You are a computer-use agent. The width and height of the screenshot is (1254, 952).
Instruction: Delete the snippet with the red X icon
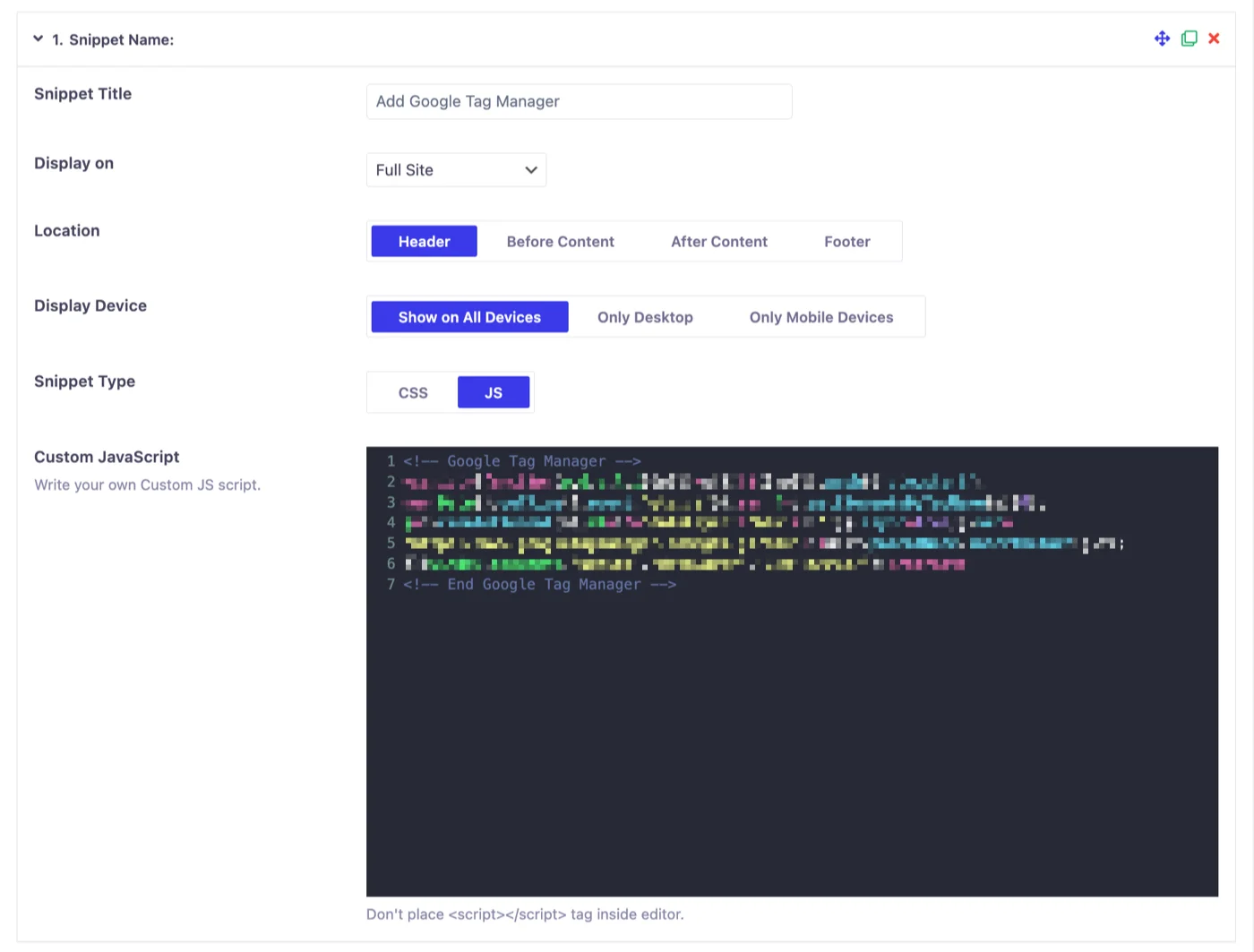[x=1214, y=39]
